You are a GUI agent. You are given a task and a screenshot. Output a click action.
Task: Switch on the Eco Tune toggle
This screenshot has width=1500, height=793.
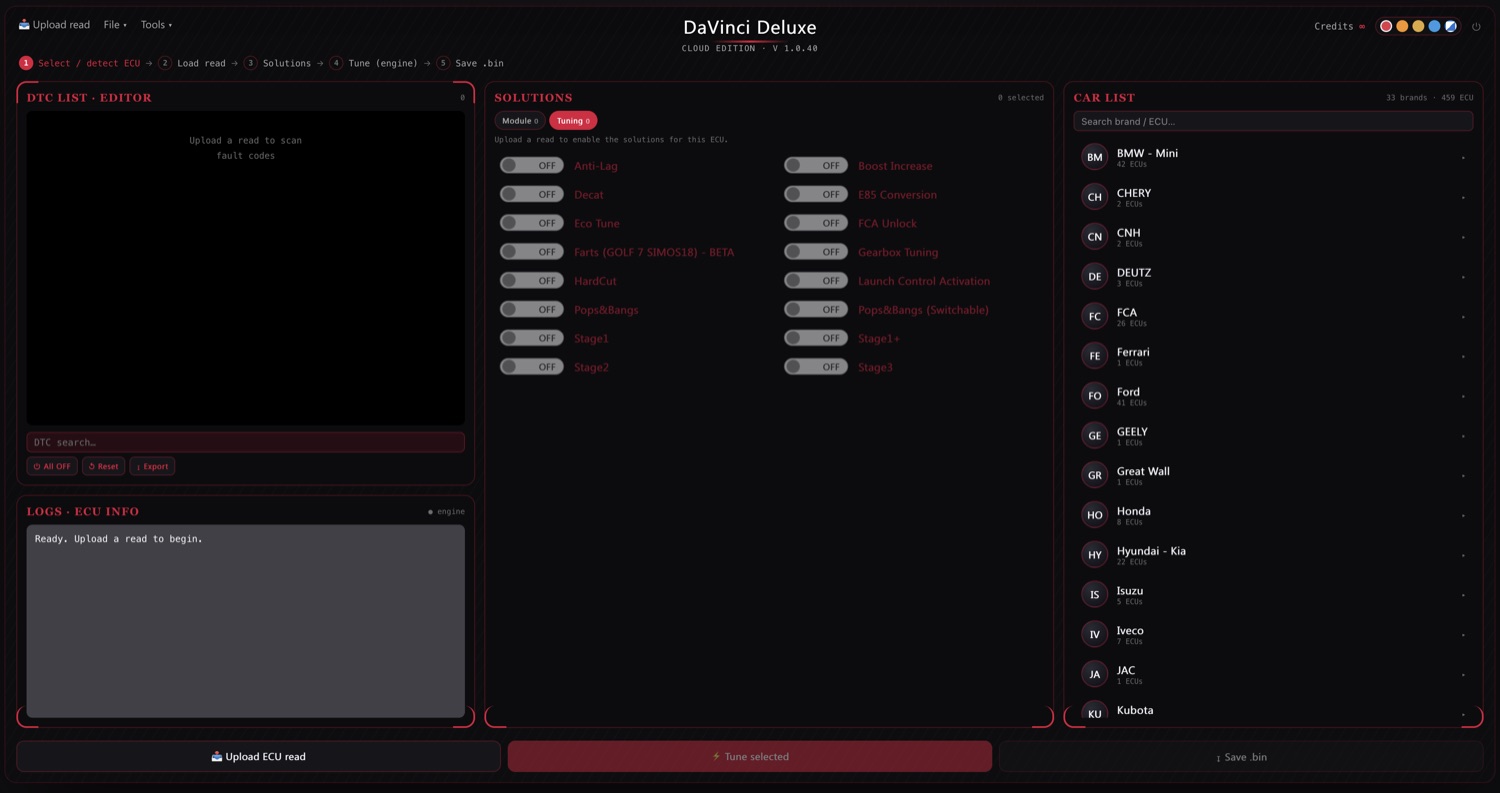click(x=532, y=223)
